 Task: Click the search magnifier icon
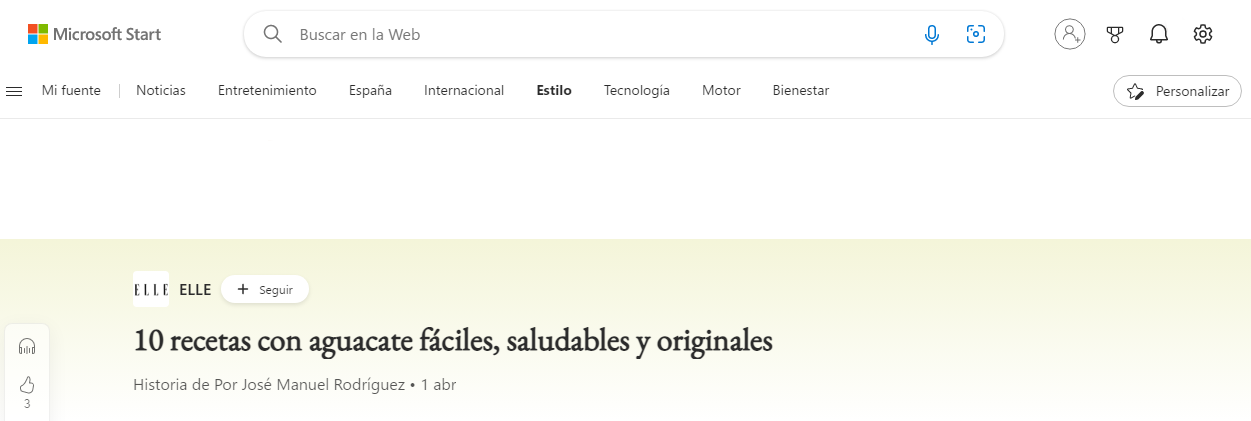click(272, 34)
